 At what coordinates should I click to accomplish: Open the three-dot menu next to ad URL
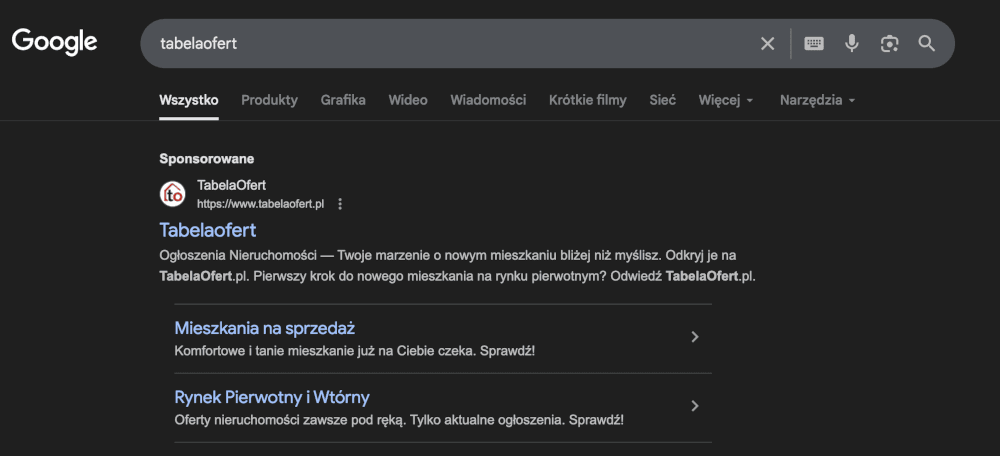tap(340, 204)
